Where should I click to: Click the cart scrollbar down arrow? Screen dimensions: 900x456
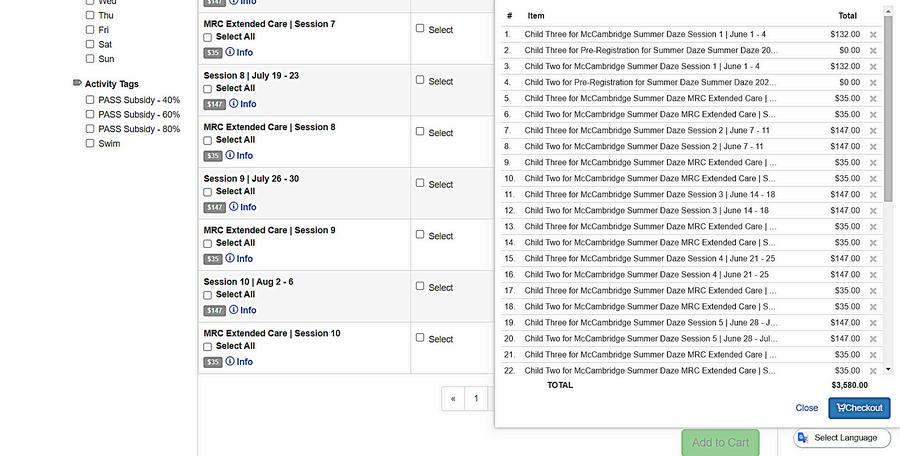tap(888, 369)
